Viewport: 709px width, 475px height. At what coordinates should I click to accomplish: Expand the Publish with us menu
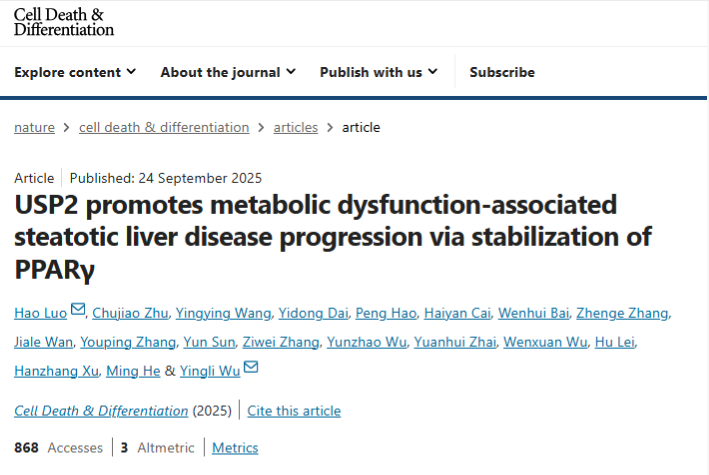click(379, 72)
